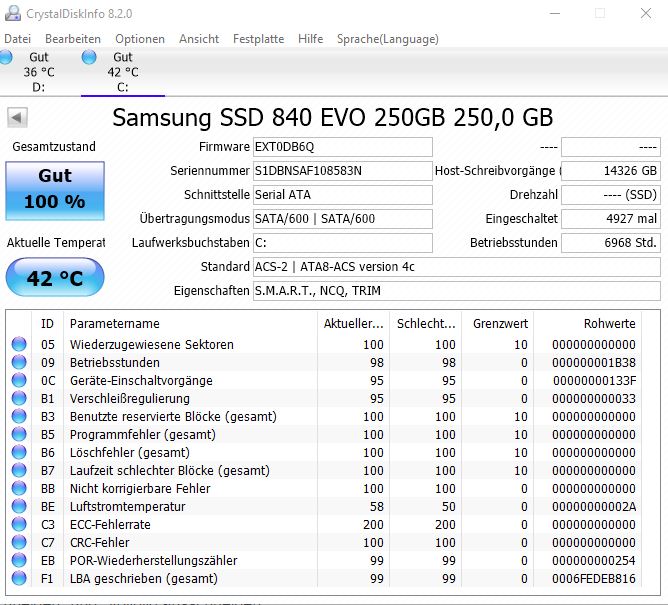
Task: Click the previous disk arrow button
Action: click(x=17, y=118)
